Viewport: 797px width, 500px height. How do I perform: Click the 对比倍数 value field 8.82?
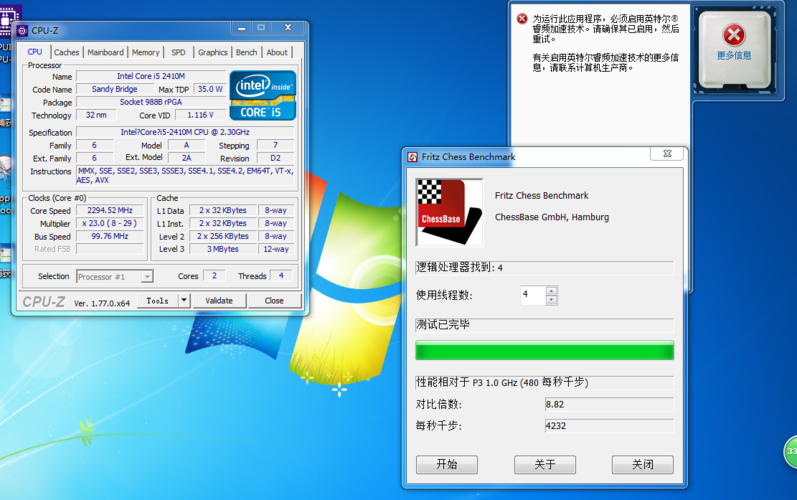point(609,404)
